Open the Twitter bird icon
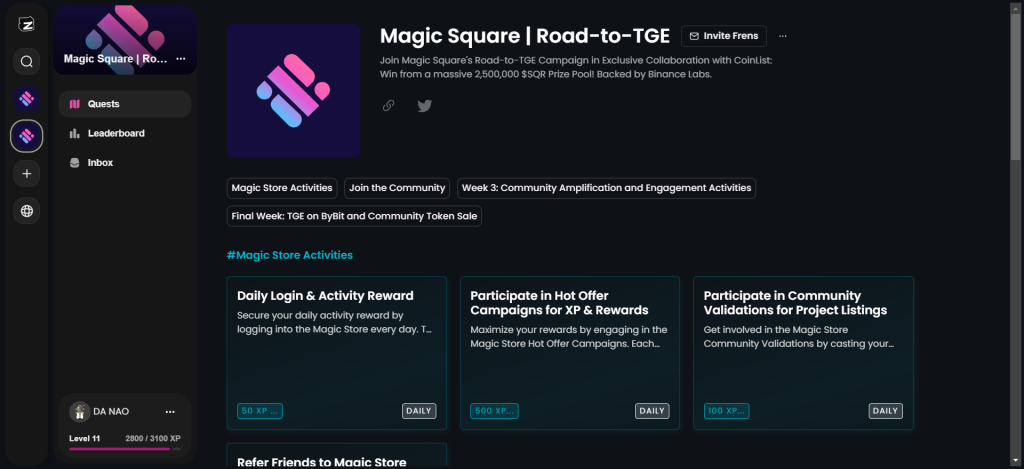 [x=425, y=106]
